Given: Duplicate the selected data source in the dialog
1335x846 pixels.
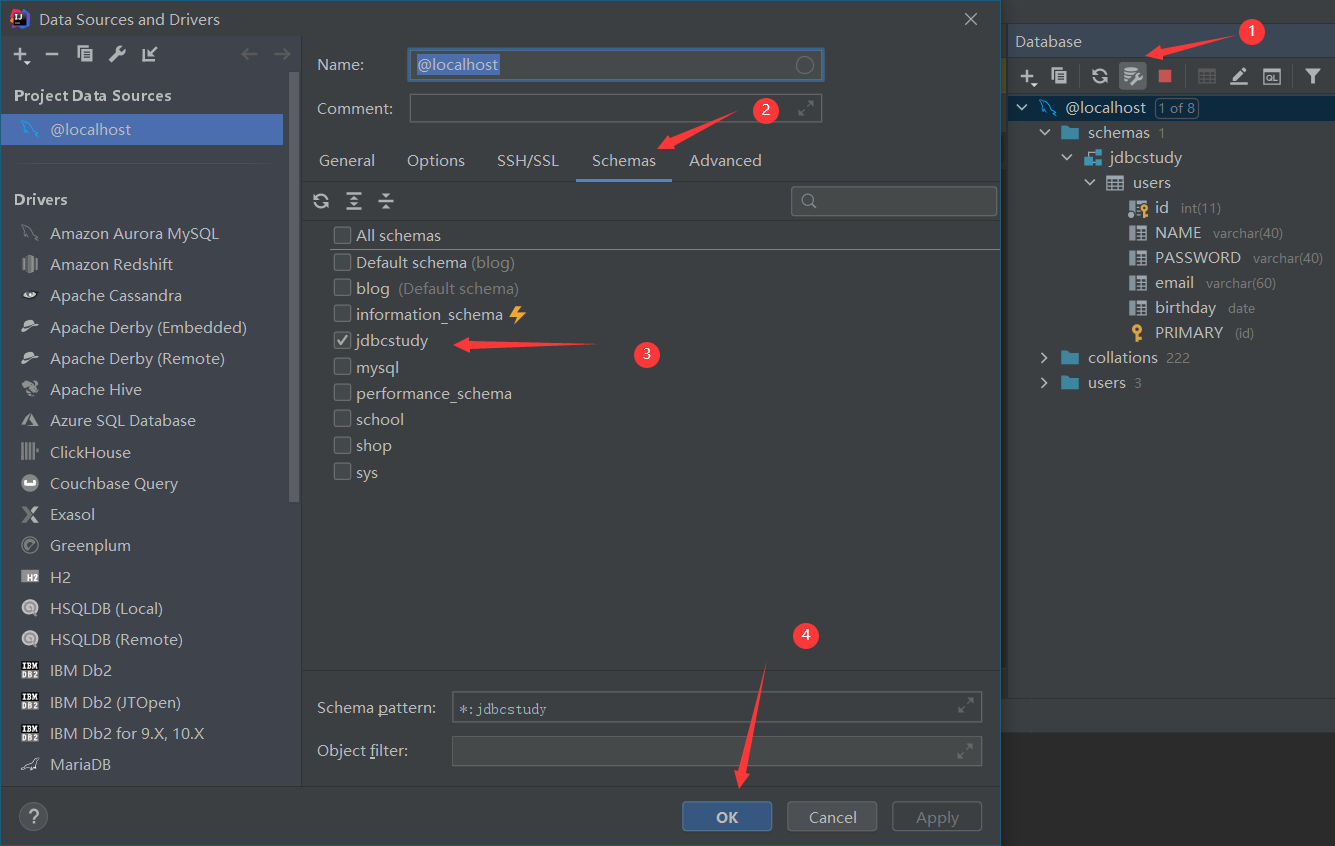Looking at the screenshot, I should (85, 55).
